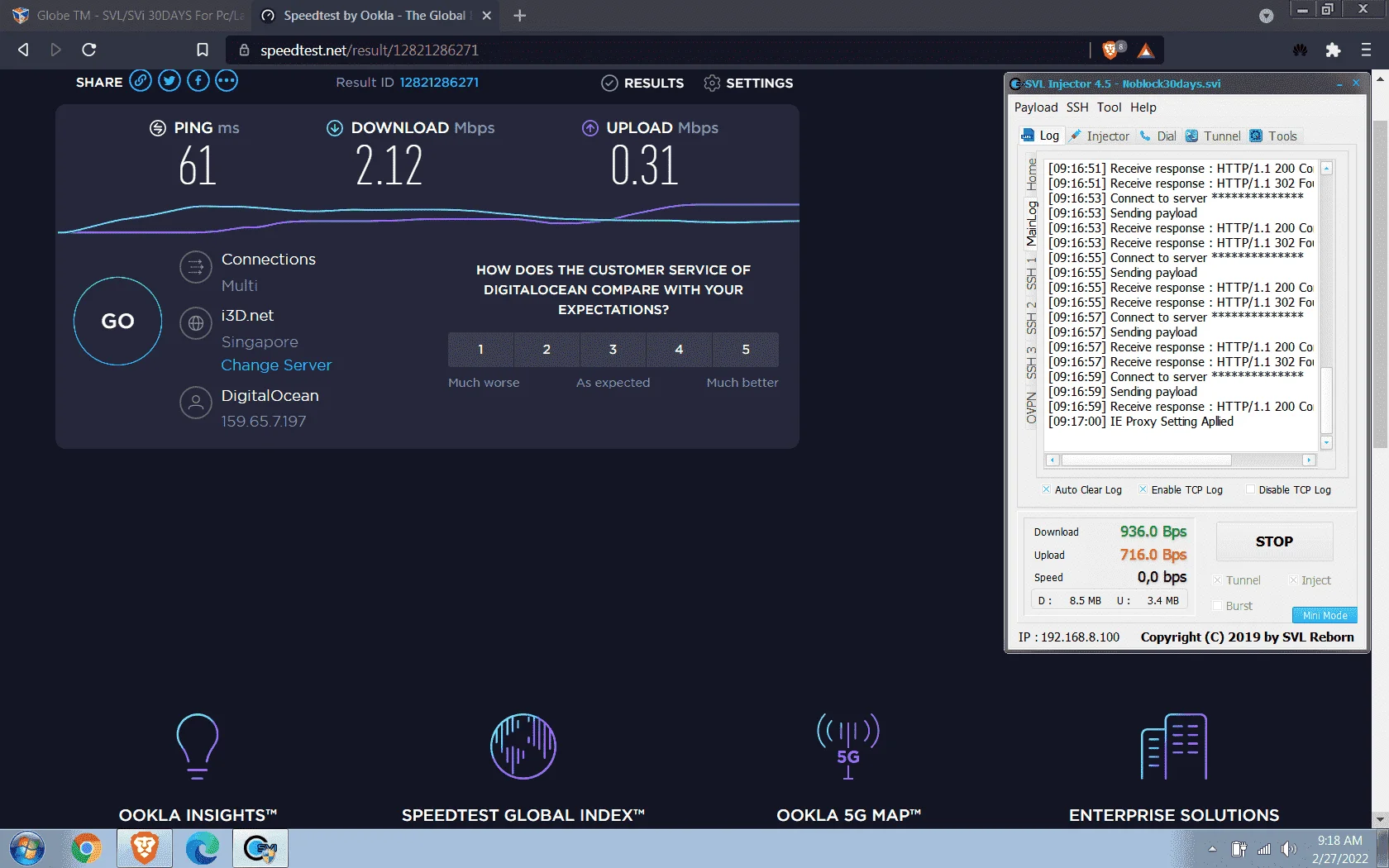Open Result ID 12821286271 link
Image resolution: width=1389 pixels, height=868 pixels.
(x=439, y=82)
